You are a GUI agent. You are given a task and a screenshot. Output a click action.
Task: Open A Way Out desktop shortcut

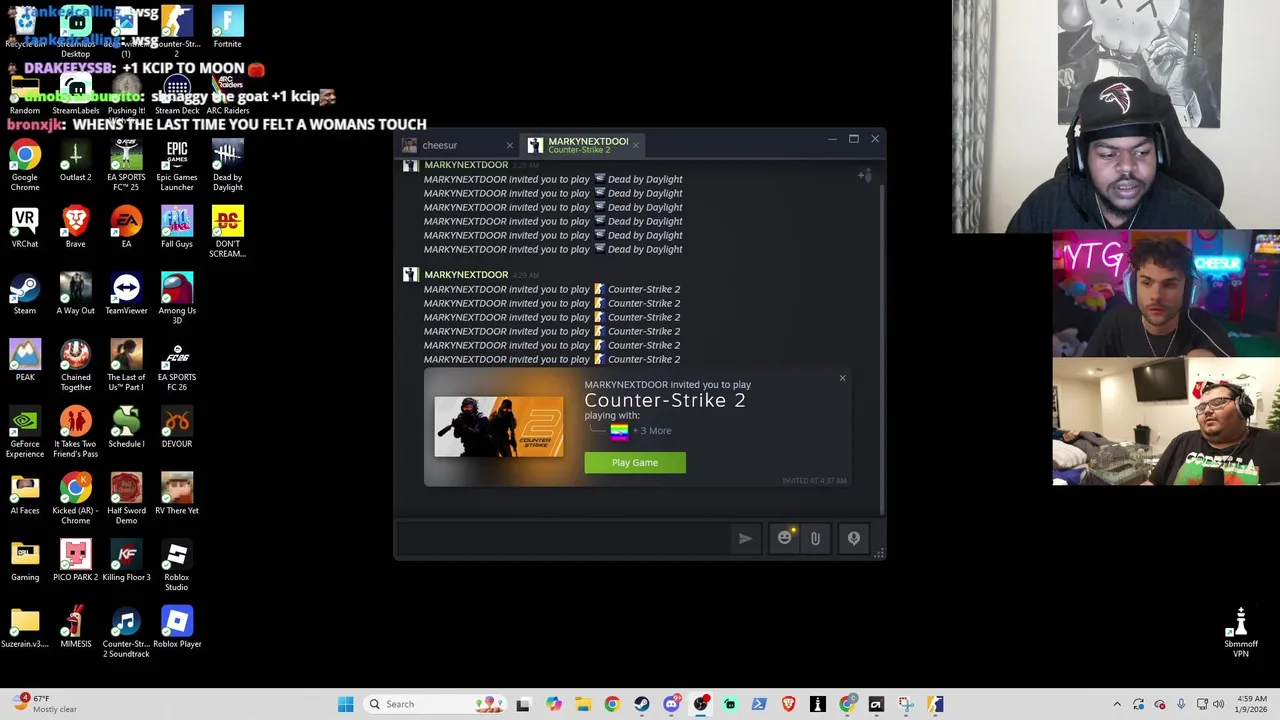(75, 294)
